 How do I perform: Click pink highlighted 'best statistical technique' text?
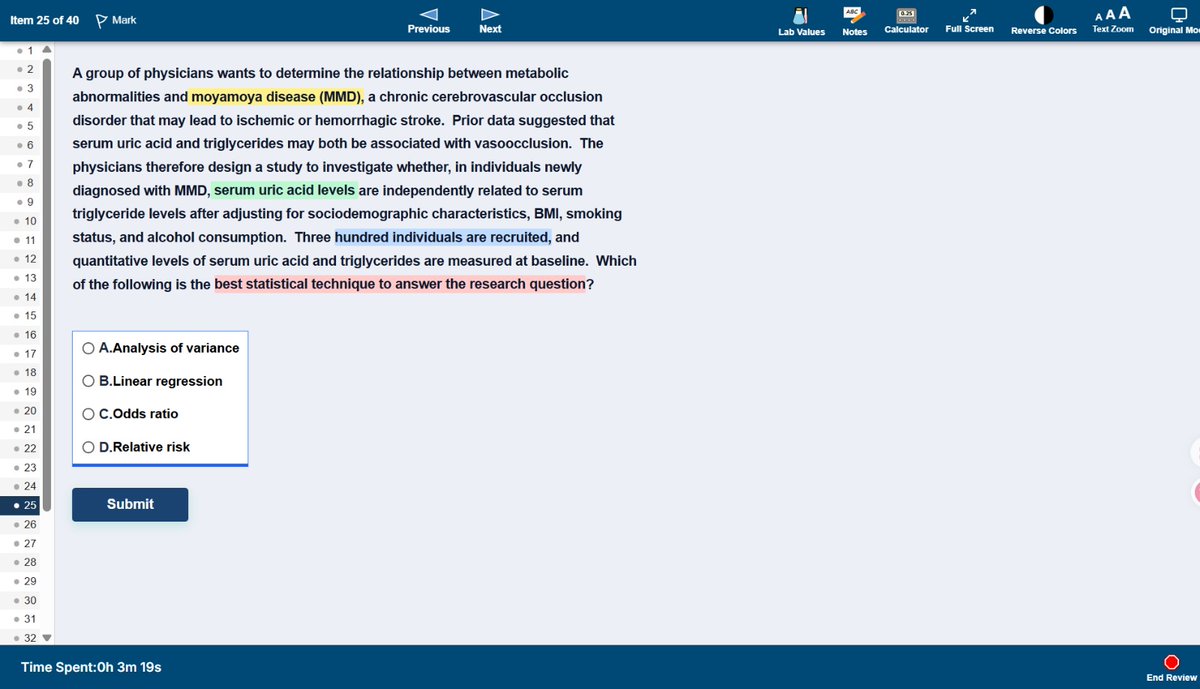pos(400,284)
